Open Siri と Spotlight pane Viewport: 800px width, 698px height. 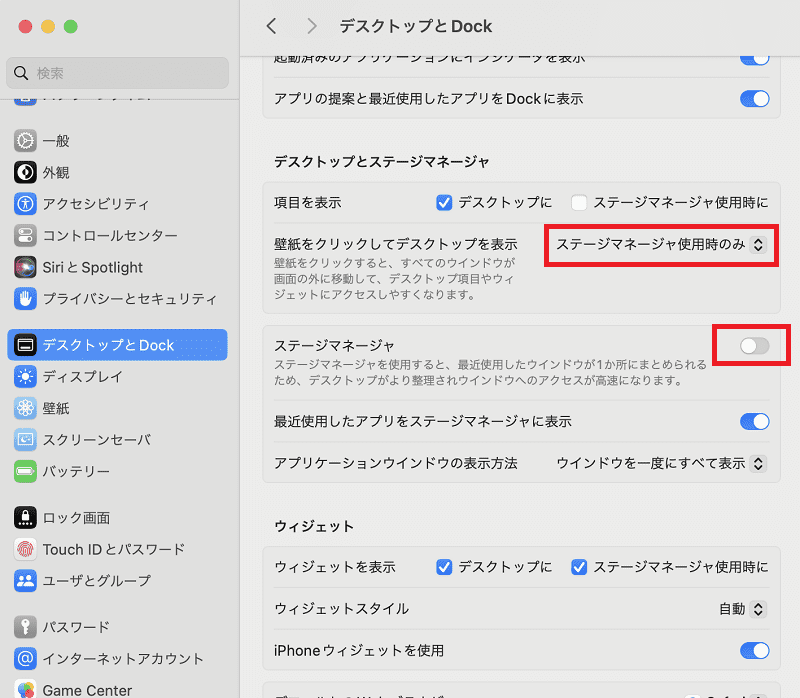click(117, 267)
